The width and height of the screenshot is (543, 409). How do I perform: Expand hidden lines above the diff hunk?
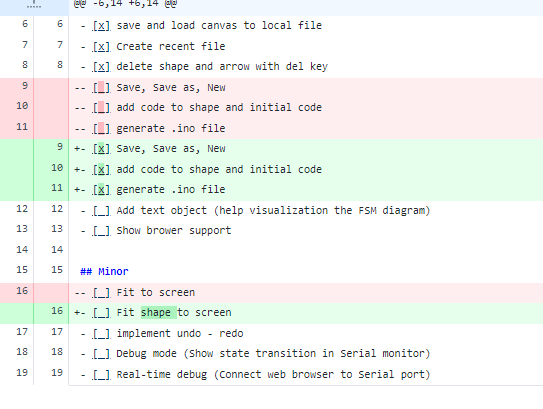point(34,4)
